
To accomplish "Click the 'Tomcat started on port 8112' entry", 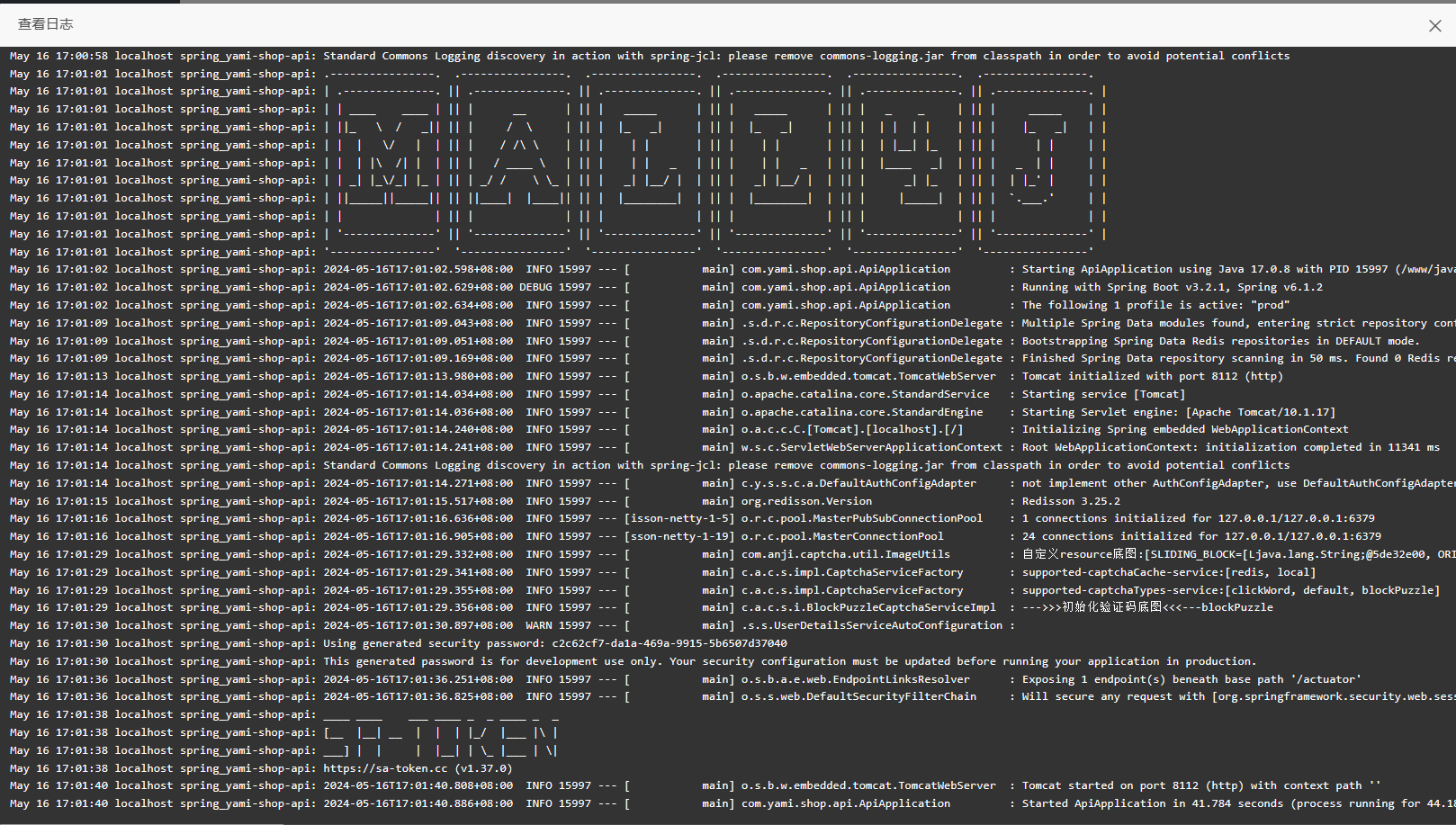I will pos(1200,785).
